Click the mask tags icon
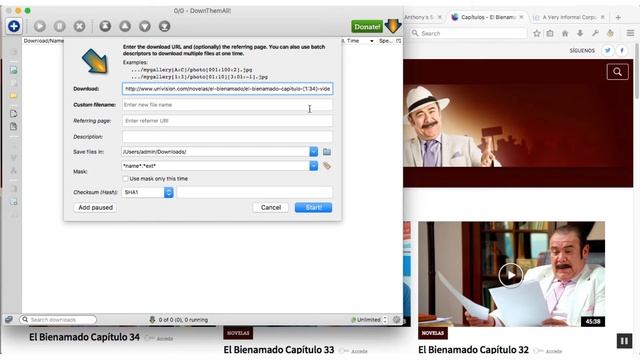The height and width of the screenshot is (360, 640). (x=327, y=166)
